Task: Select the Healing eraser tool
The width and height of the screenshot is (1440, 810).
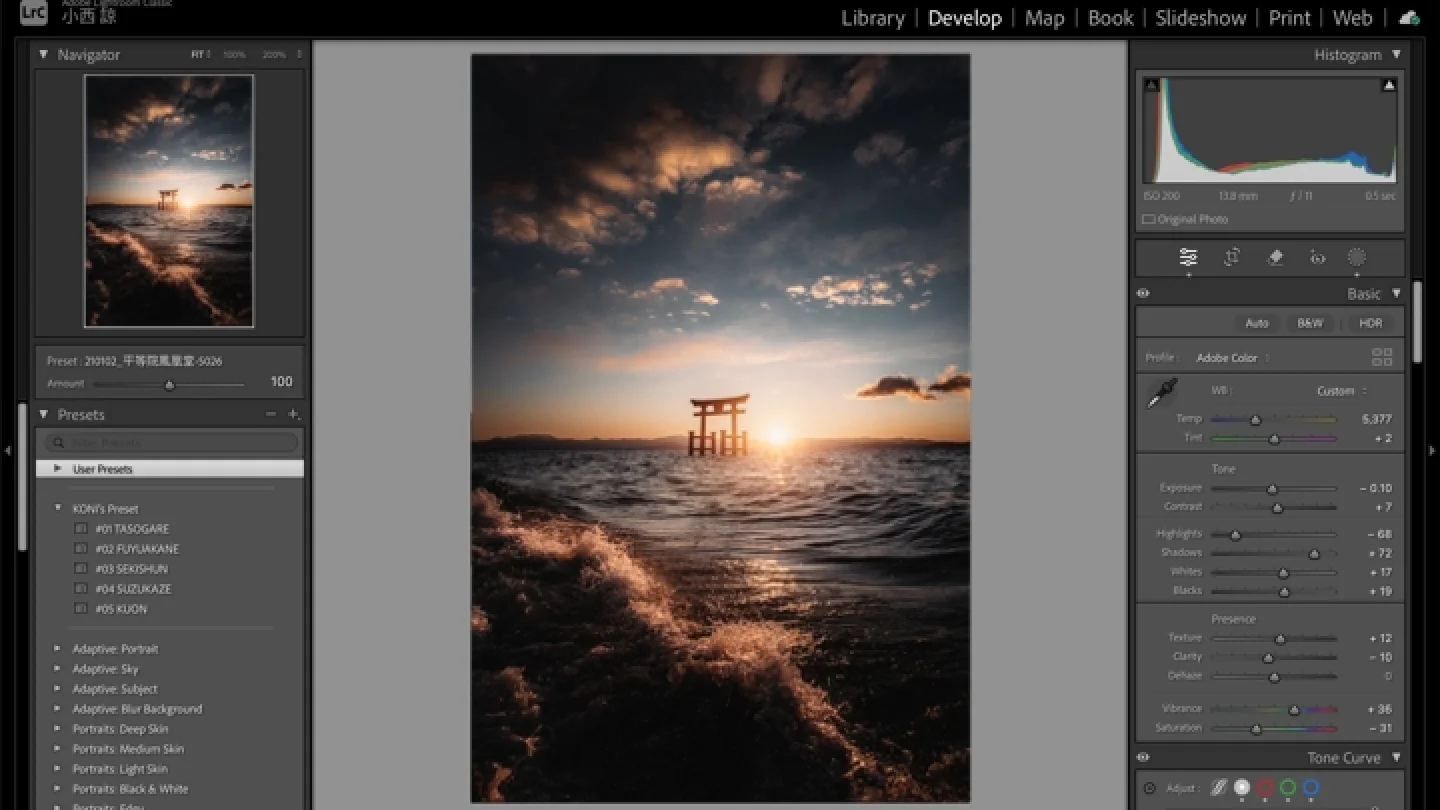Action: [x=1275, y=257]
